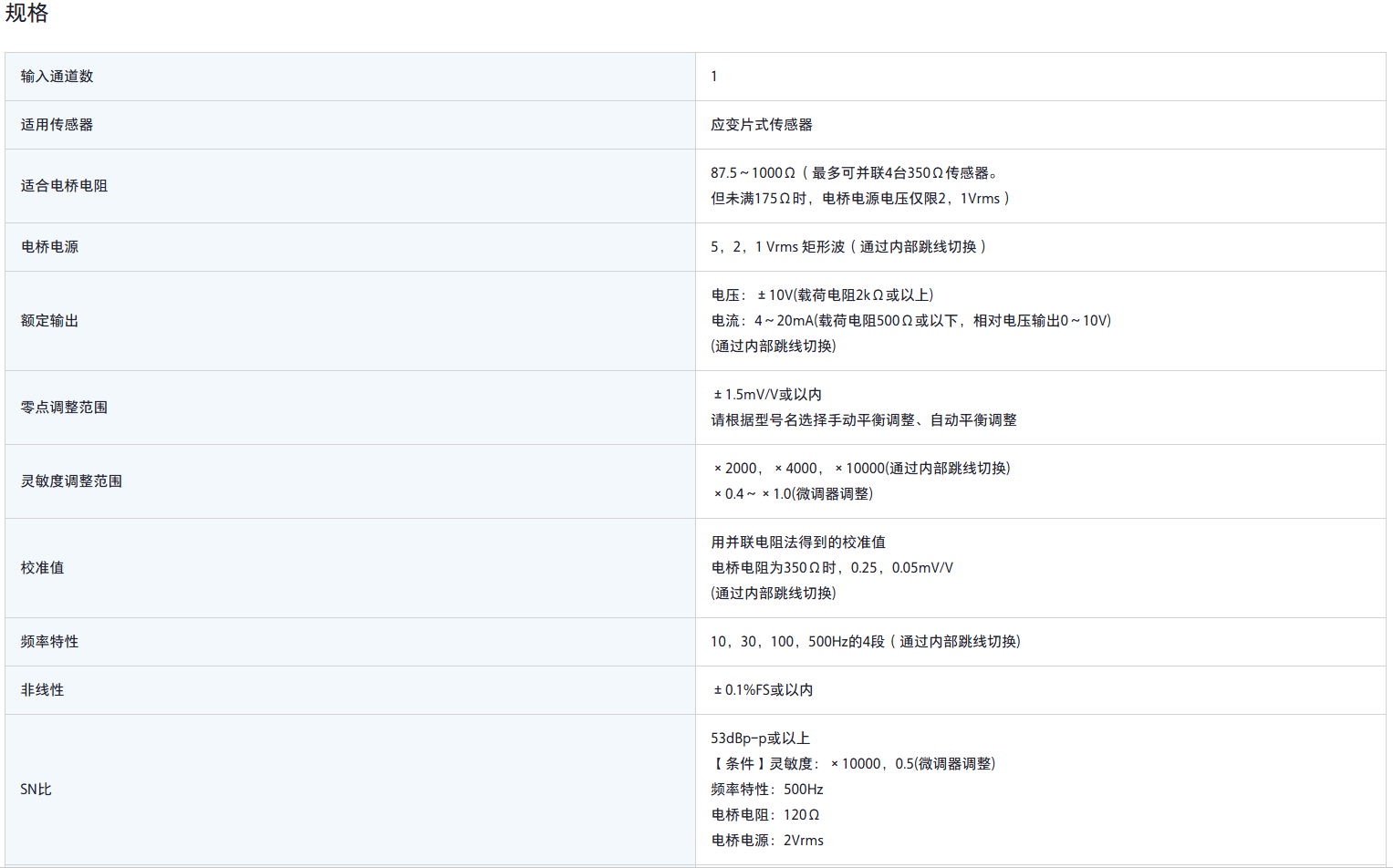1393x868 pixels.
Task: Click the 校准值 row label
Action: (42, 568)
